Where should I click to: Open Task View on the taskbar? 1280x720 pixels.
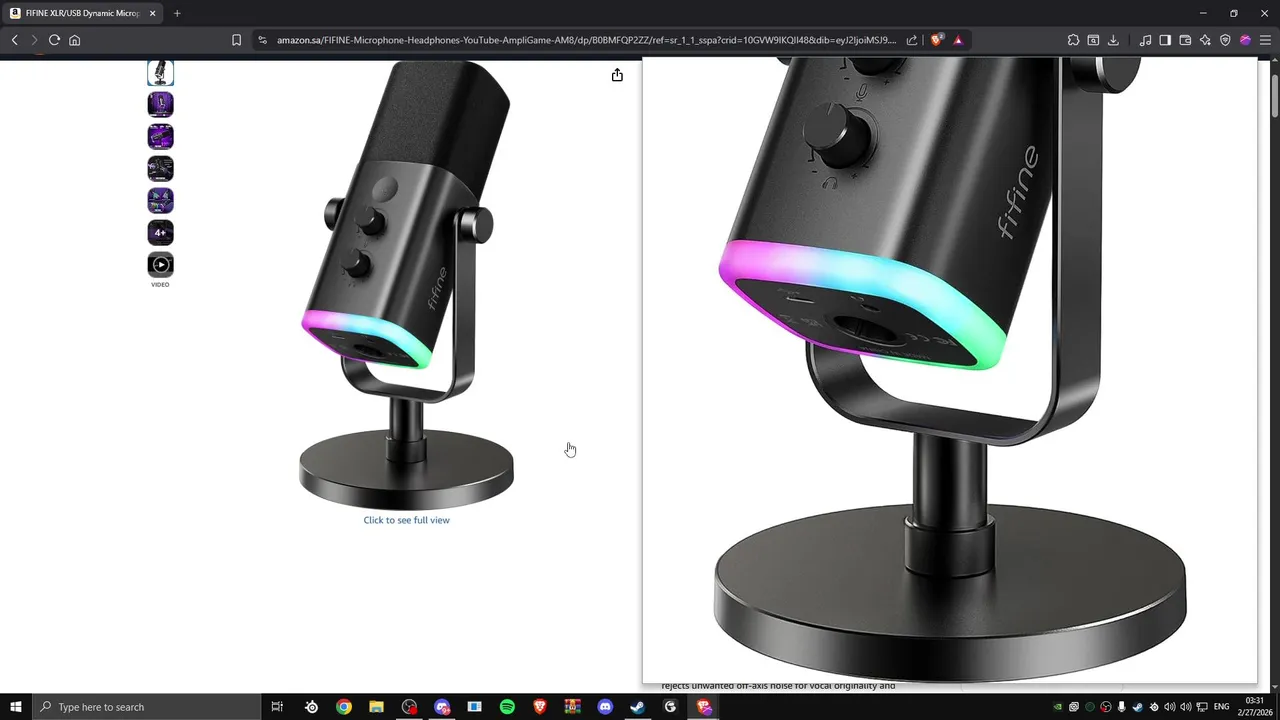click(277, 707)
